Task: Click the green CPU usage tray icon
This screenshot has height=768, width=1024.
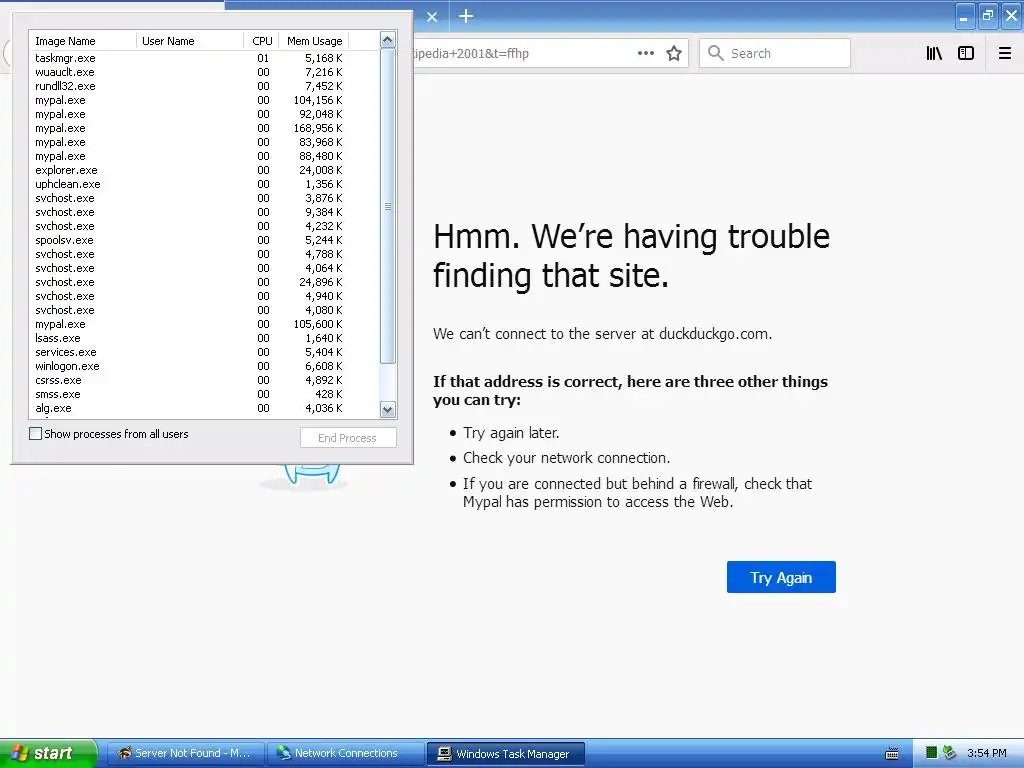Action: coord(932,753)
